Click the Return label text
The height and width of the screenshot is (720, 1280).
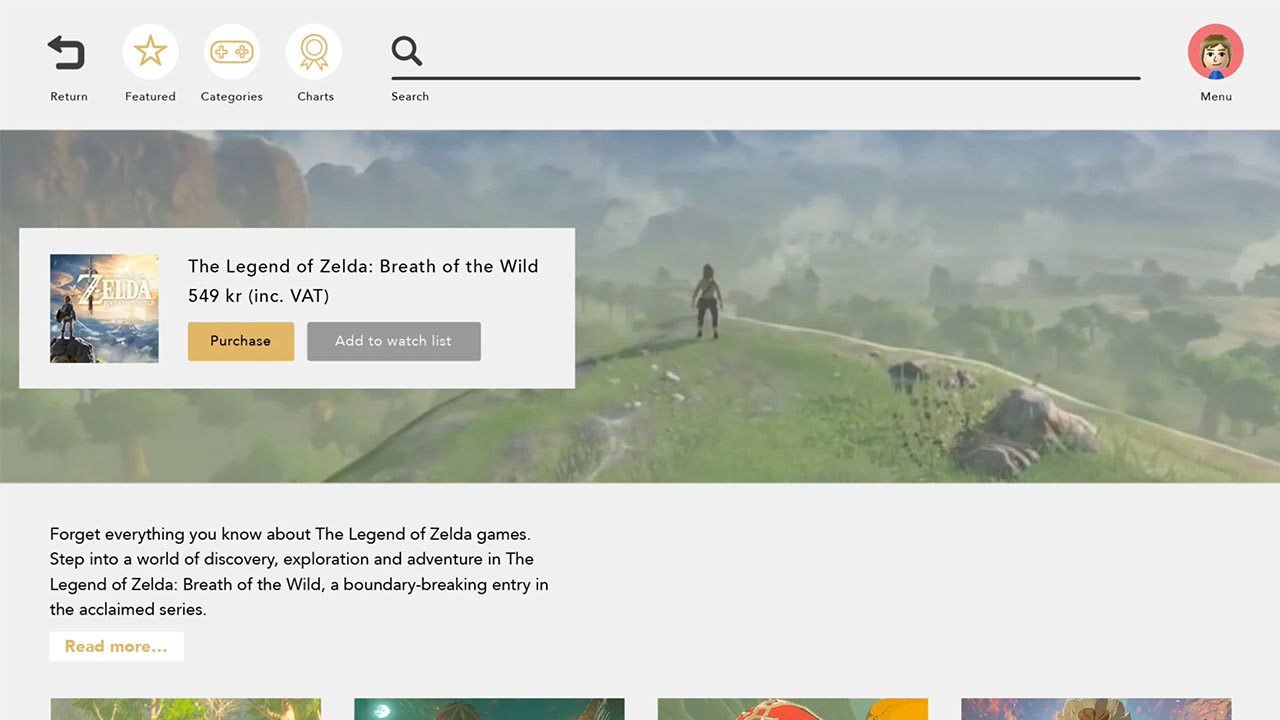click(x=69, y=97)
